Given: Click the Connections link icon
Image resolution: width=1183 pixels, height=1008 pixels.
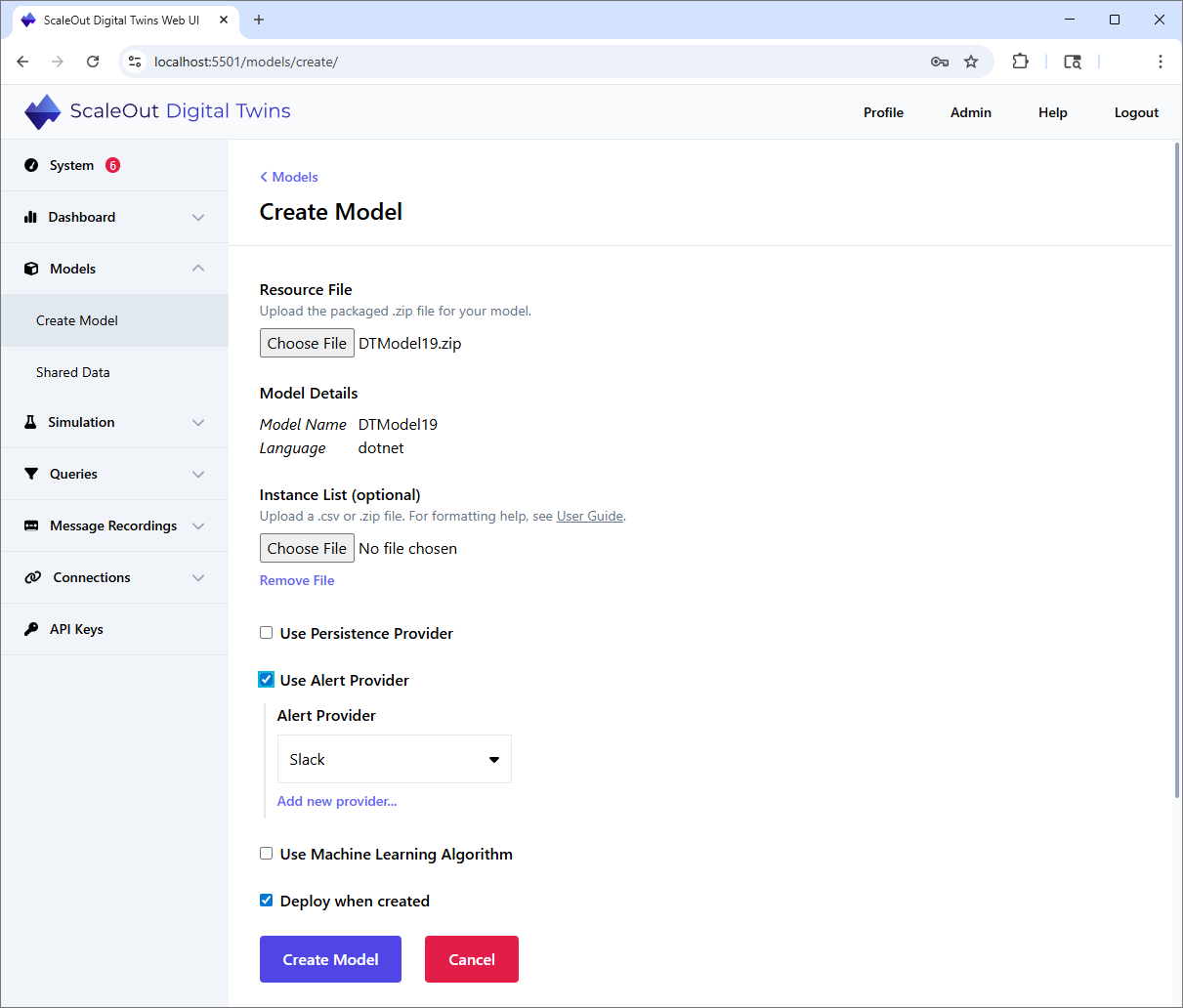Looking at the screenshot, I should 32,577.
